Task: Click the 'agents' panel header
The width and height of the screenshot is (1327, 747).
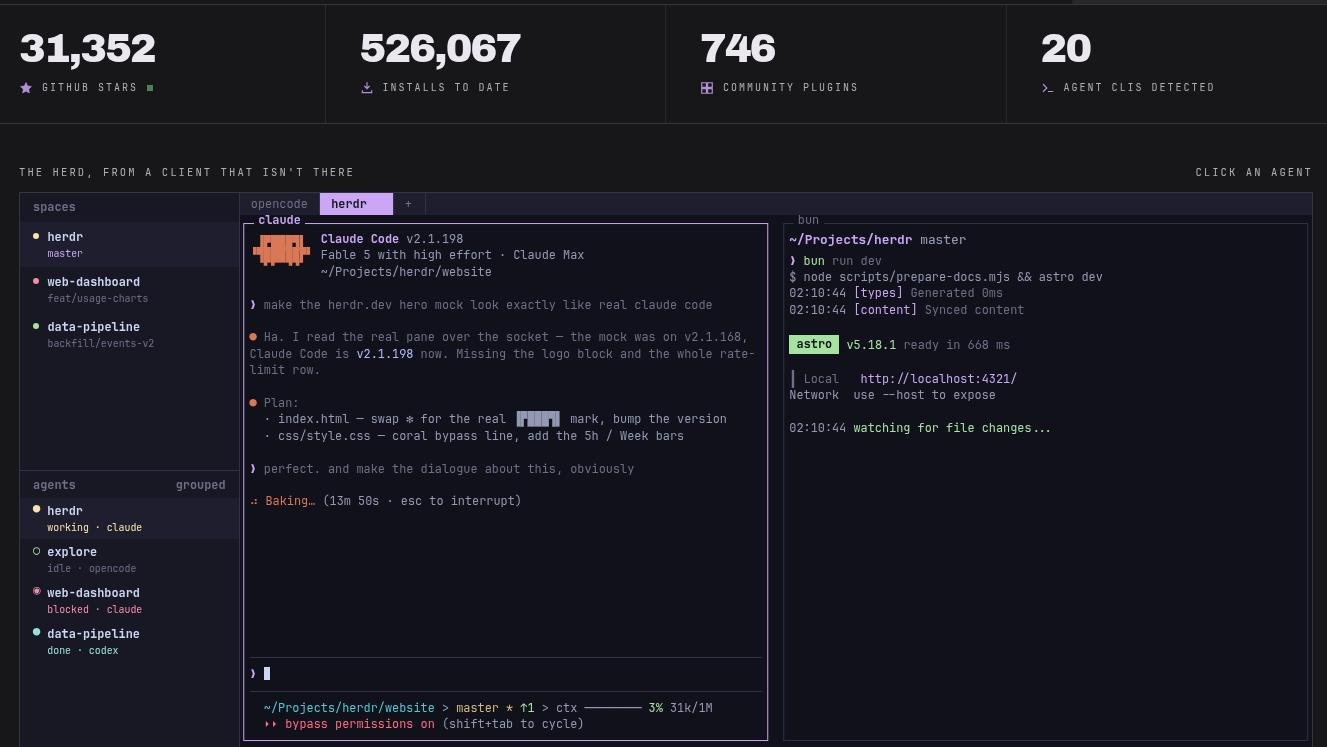Action: click(x=54, y=485)
